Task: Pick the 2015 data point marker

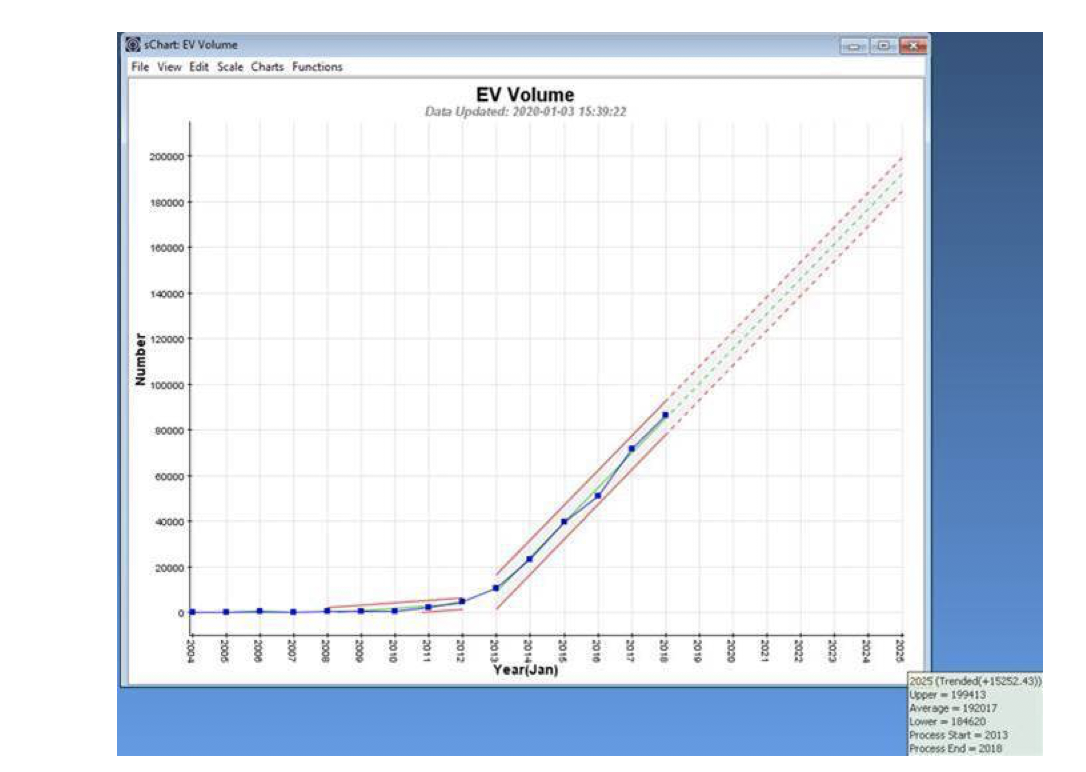Action: (564, 521)
